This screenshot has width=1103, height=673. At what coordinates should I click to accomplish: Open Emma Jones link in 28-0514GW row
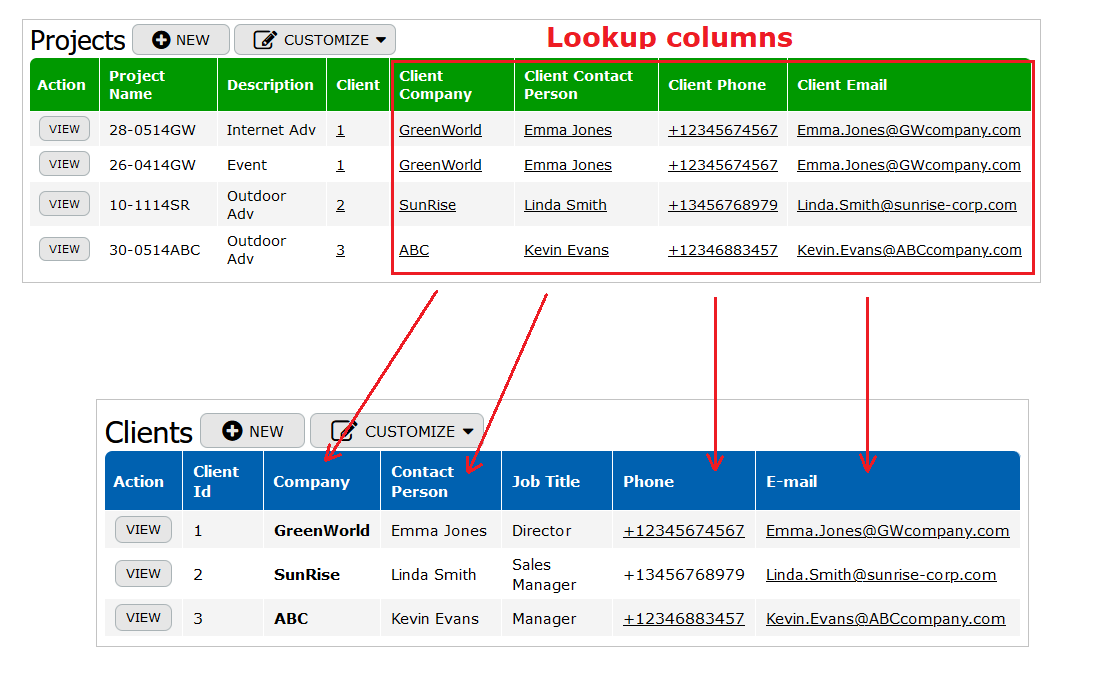[568, 130]
